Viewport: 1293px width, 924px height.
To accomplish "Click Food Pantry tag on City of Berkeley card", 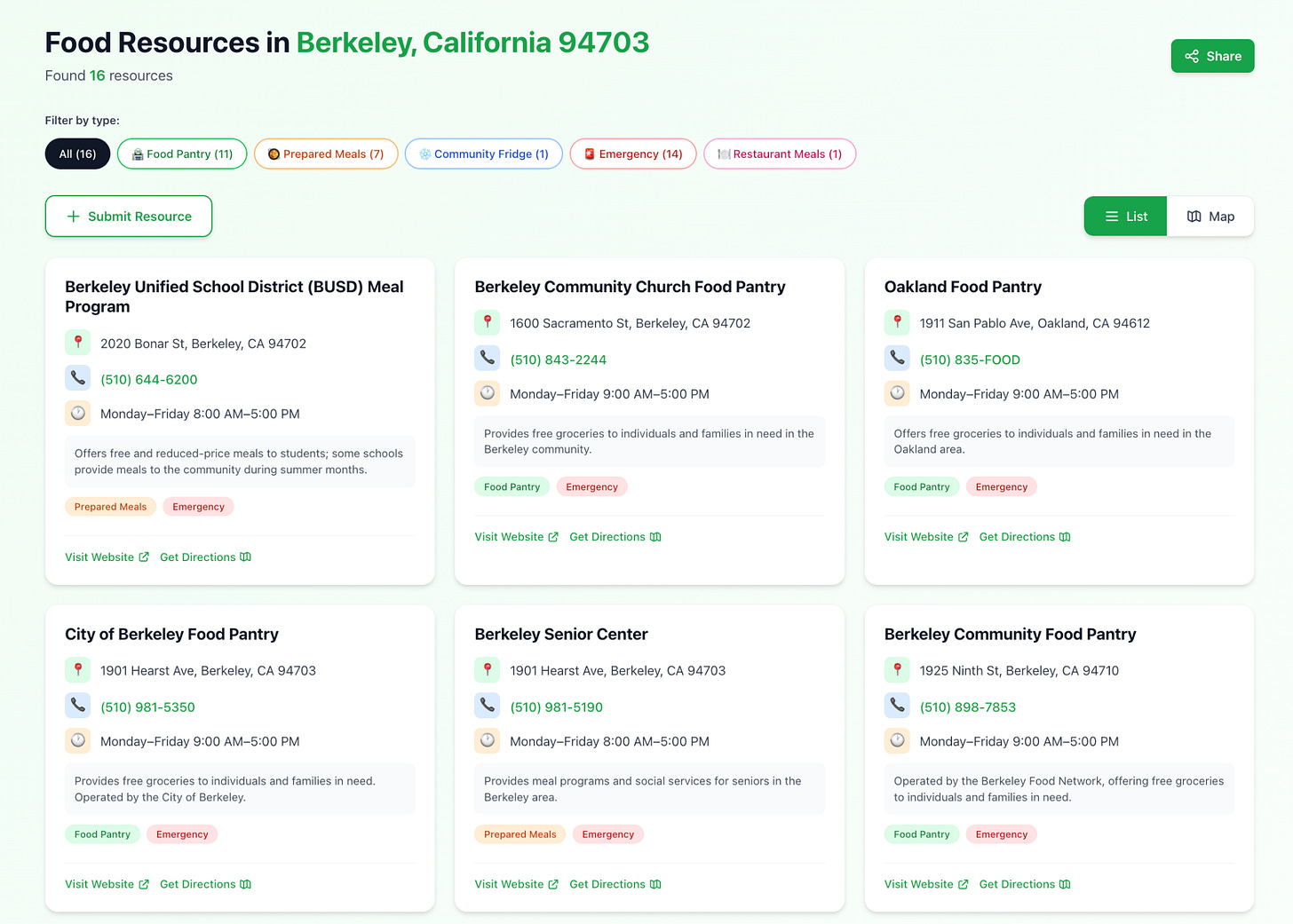I will [x=102, y=834].
